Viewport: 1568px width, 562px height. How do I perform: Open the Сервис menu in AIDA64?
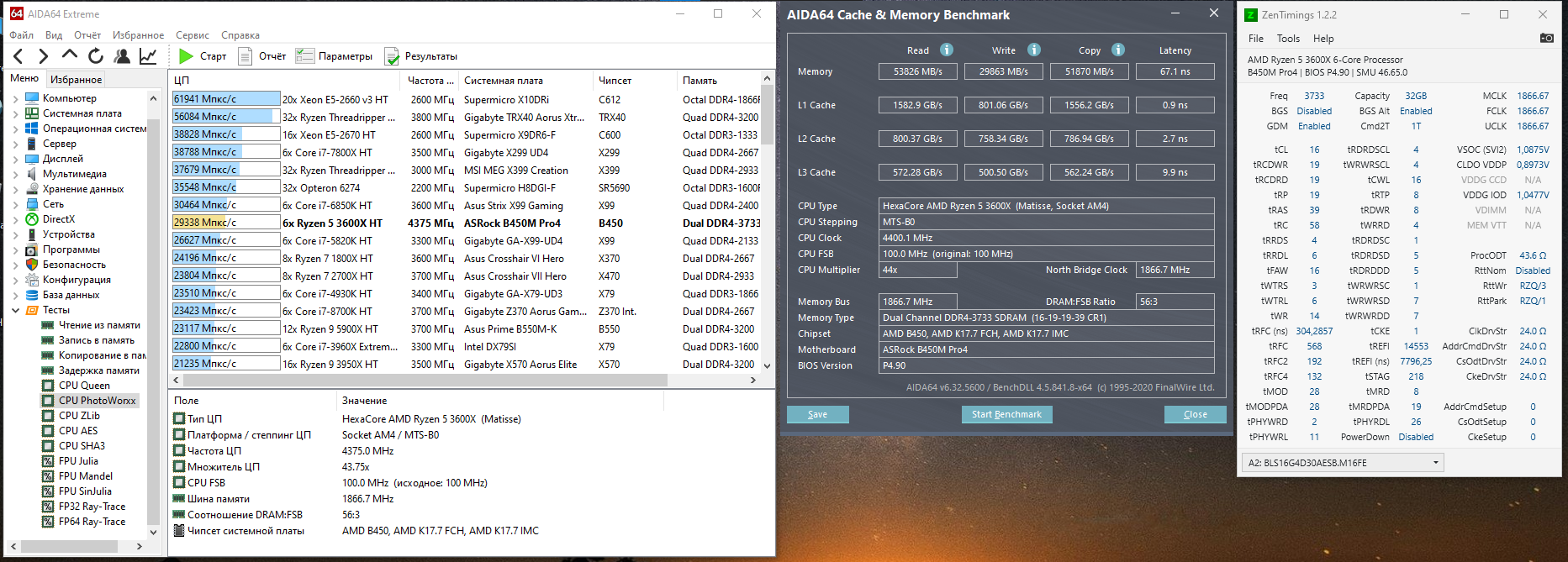click(x=193, y=35)
